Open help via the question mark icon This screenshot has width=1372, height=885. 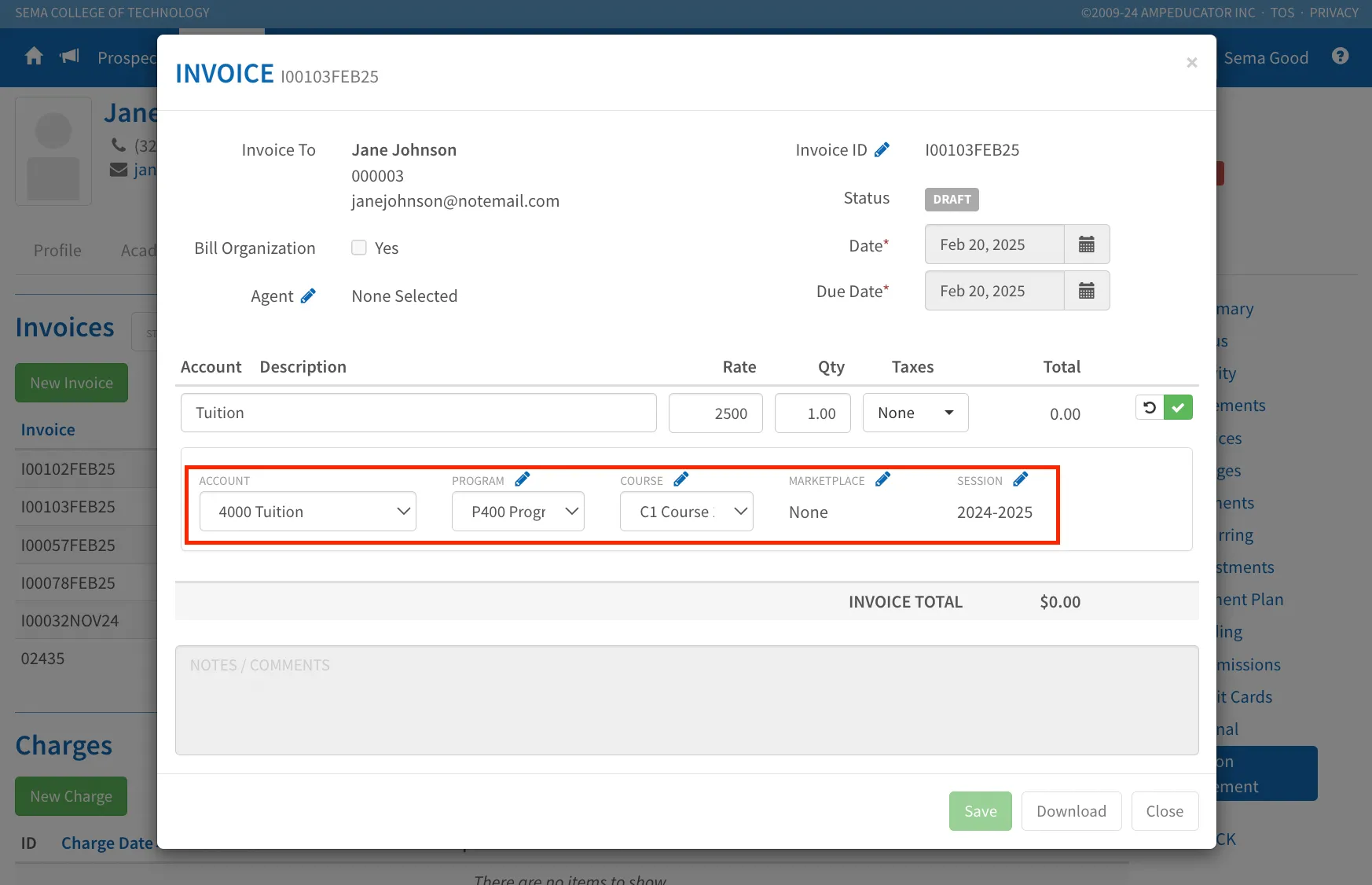point(1341,57)
